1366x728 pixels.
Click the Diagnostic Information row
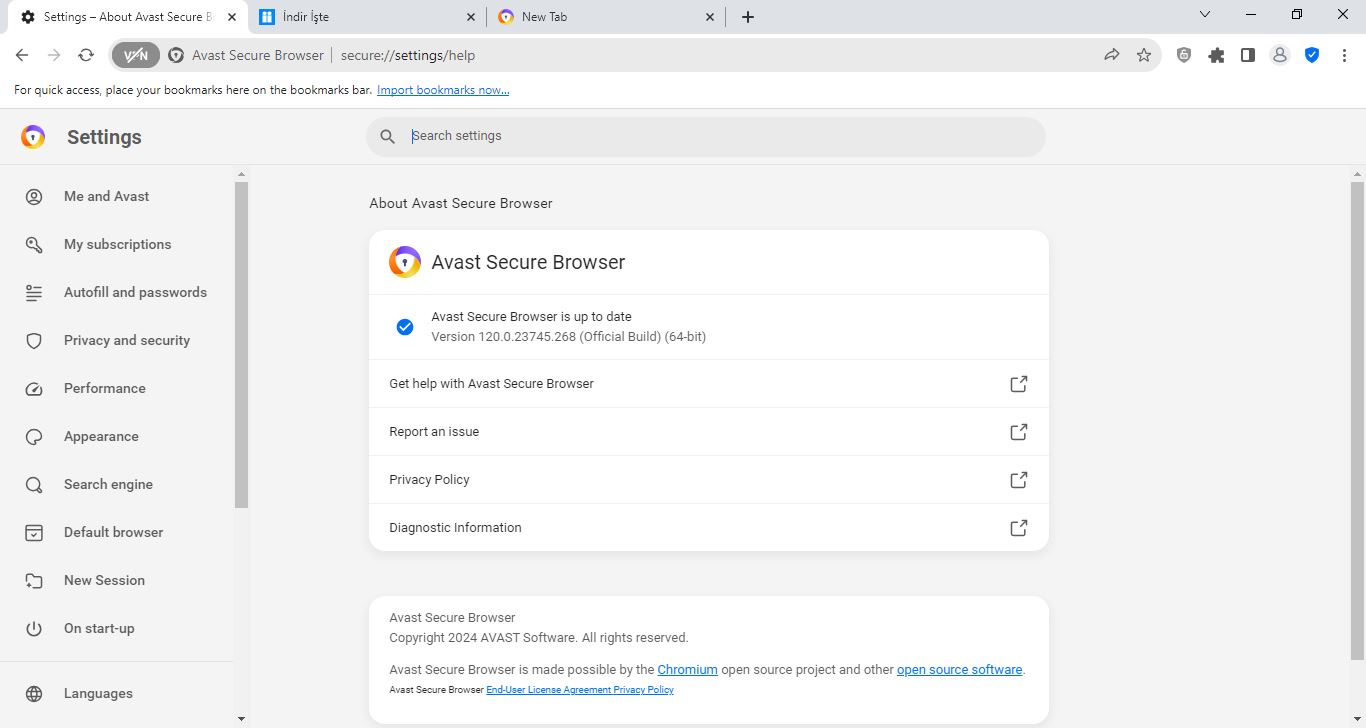pos(708,528)
